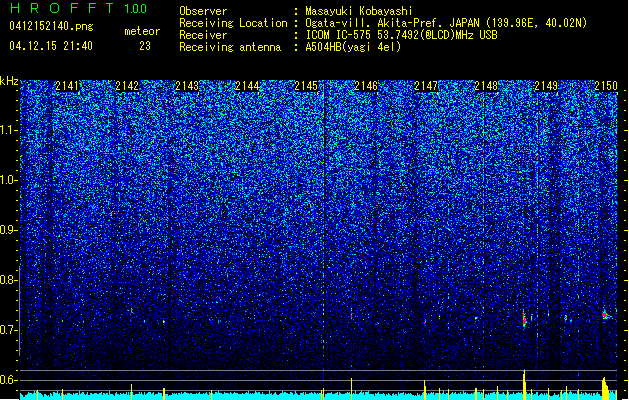This screenshot has width=629, height=400.
Task: Click the 1.1 frequency axis label
Action: point(9,130)
